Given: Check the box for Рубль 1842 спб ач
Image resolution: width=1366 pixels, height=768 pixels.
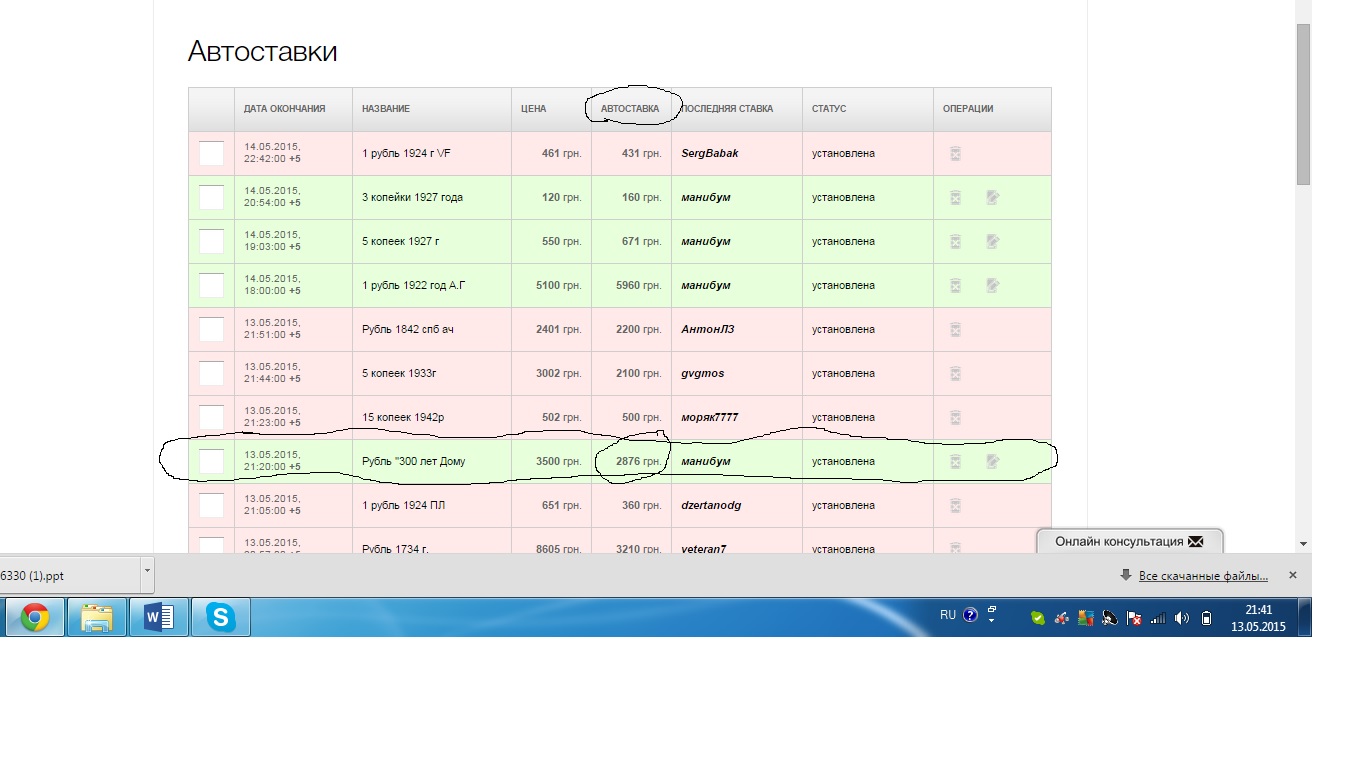Looking at the screenshot, I should pyautogui.click(x=211, y=329).
